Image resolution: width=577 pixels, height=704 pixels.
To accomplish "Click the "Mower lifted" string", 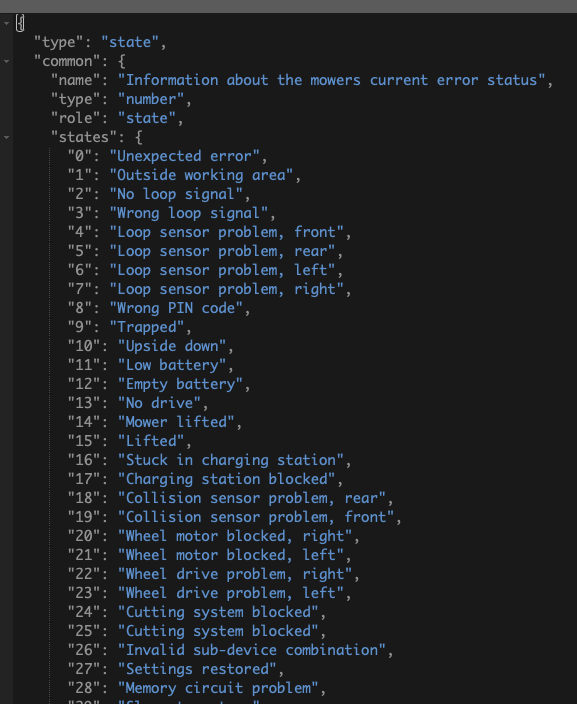I will click(x=176, y=422).
